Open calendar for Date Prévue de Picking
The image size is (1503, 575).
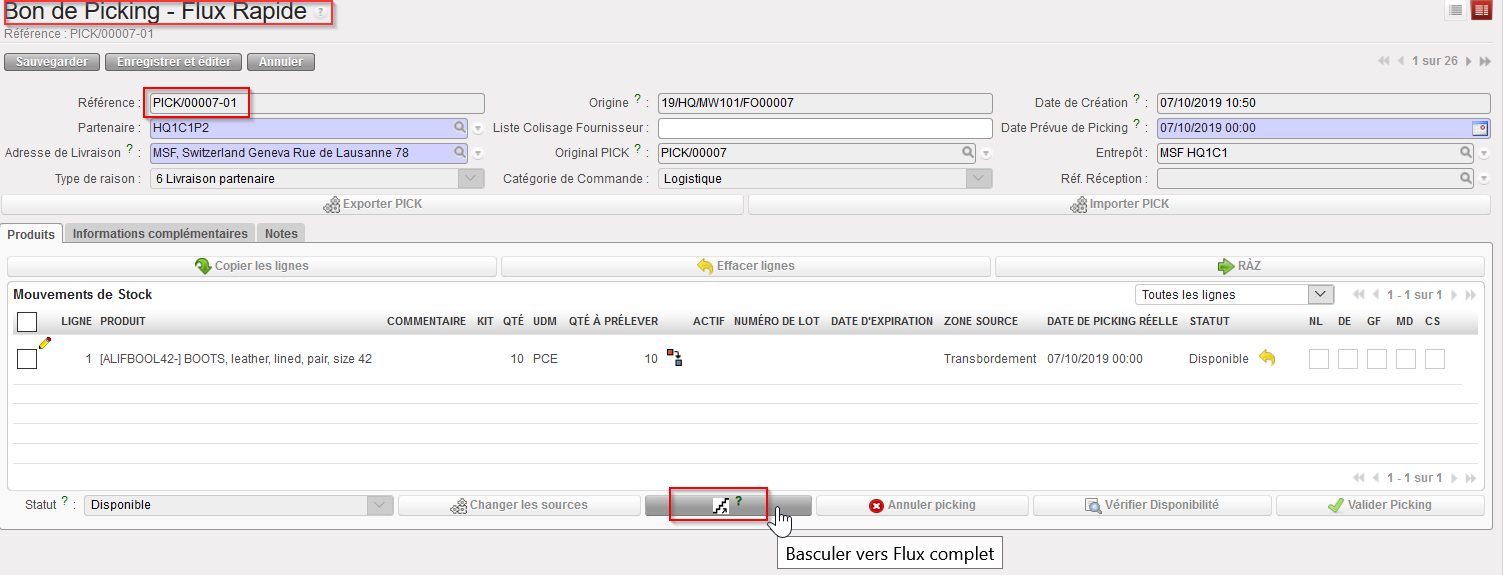[1480, 128]
